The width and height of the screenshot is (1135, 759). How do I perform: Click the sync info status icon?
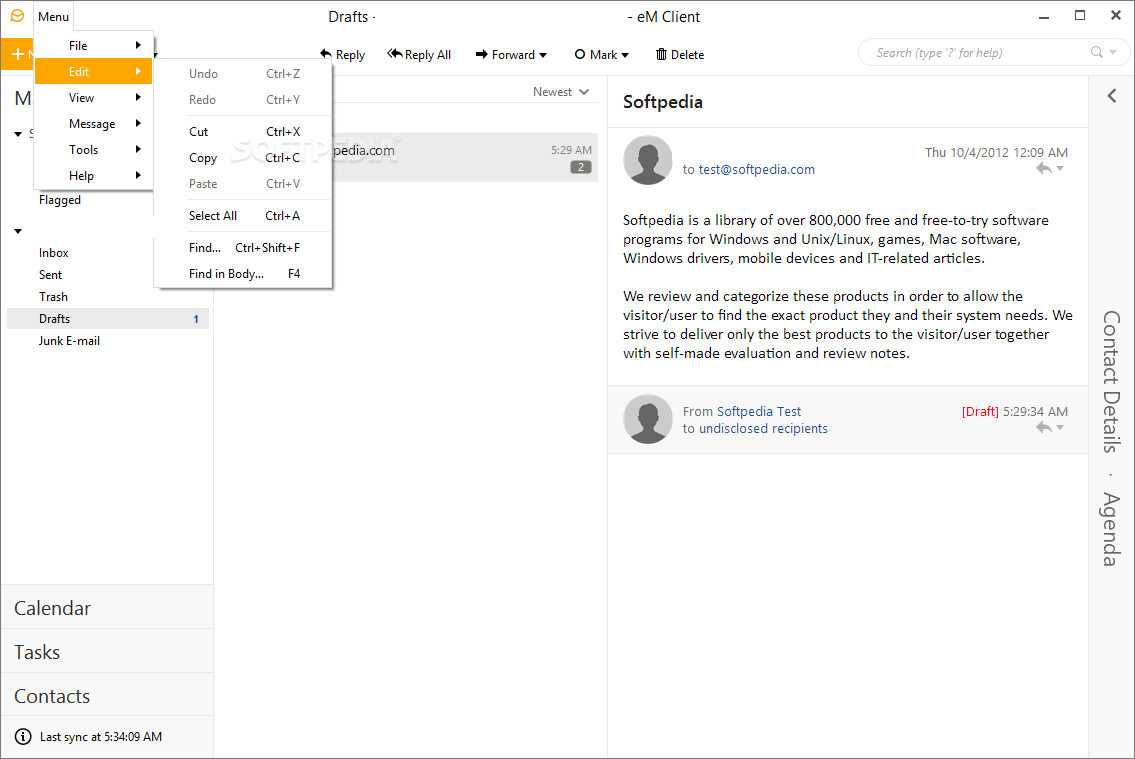(23, 737)
